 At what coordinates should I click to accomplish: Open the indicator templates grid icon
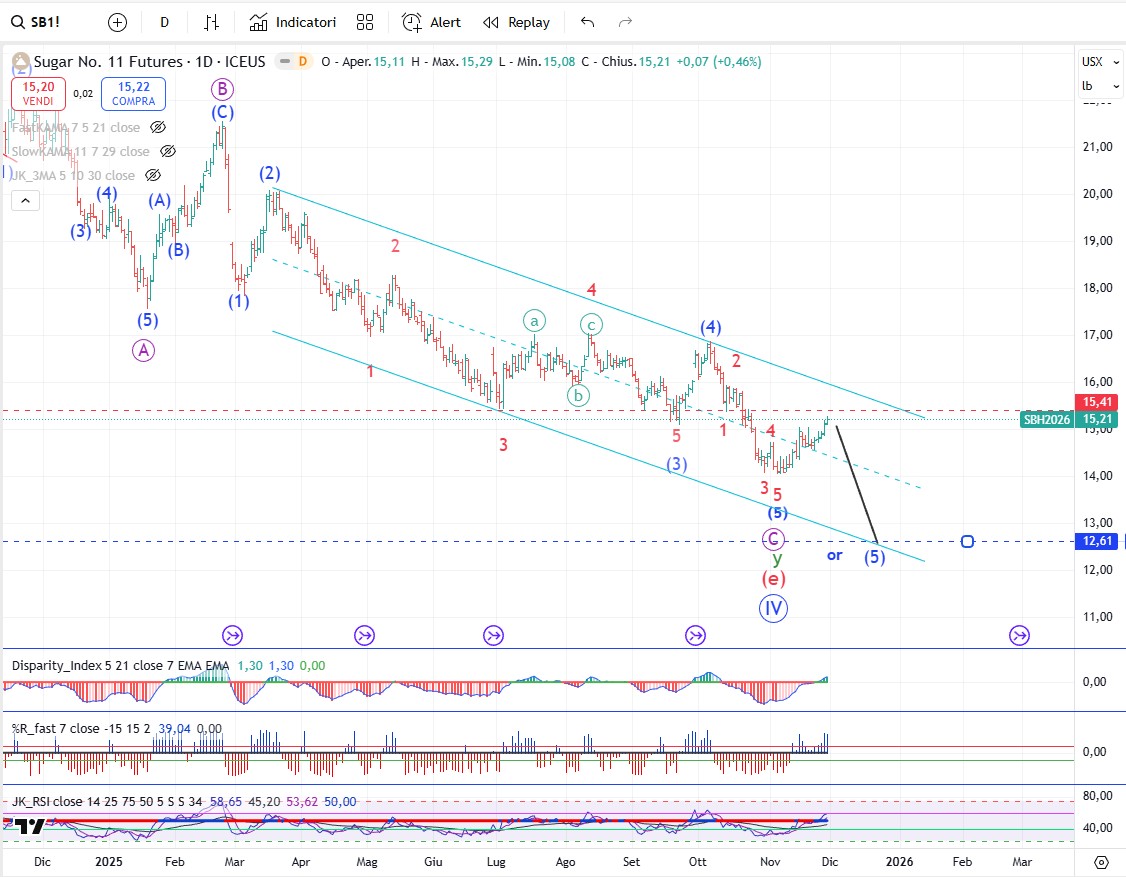tap(365, 22)
